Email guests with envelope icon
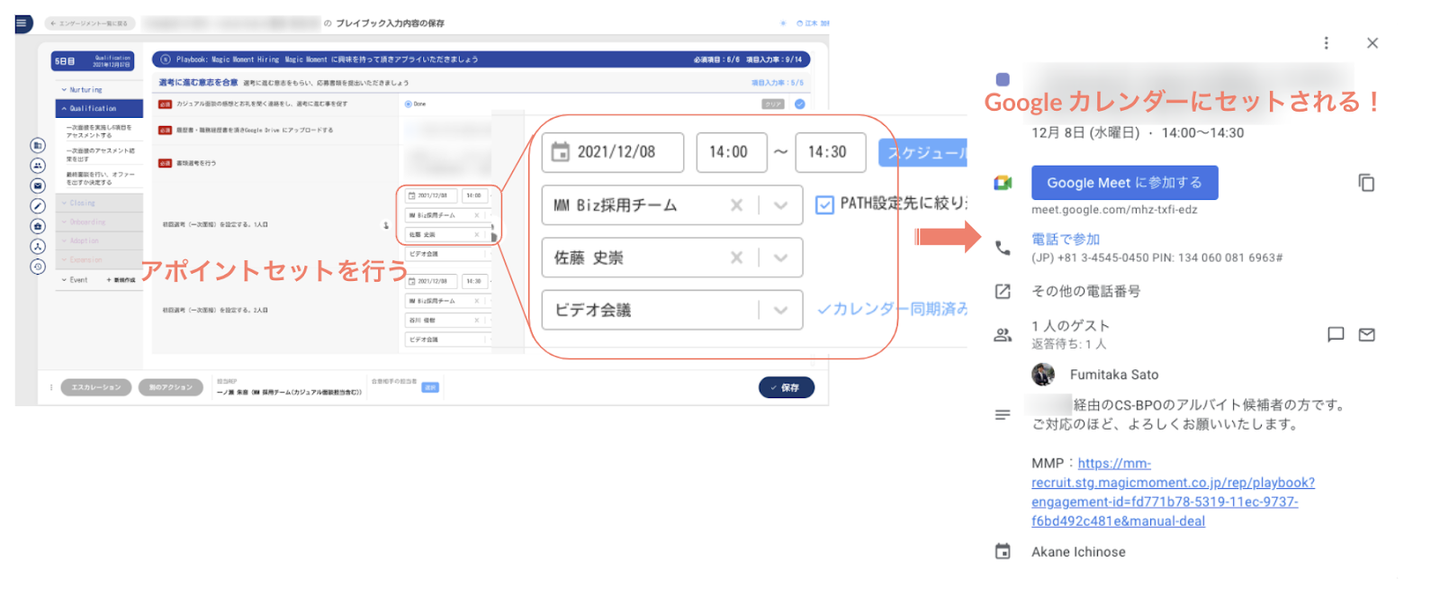Viewport: 1440px width, 607px height. point(1367,334)
